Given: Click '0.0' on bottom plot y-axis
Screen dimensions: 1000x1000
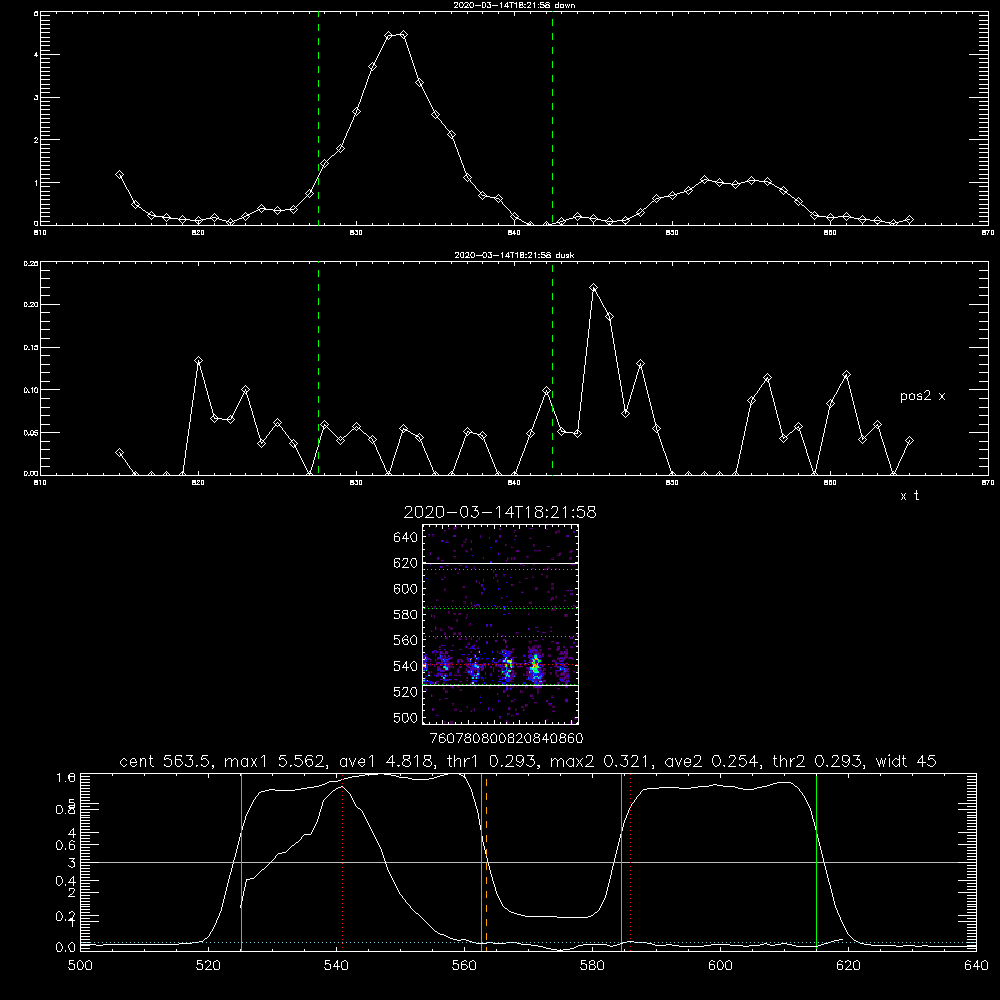Looking at the screenshot, I should click(x=66, y=947).
